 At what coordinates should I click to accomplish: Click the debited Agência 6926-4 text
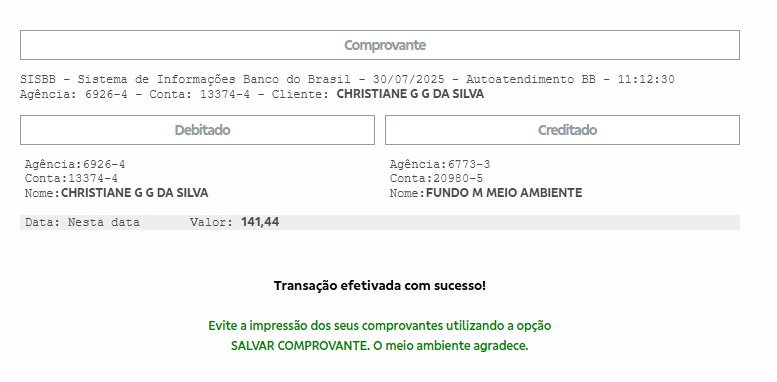tap(75, 164)
